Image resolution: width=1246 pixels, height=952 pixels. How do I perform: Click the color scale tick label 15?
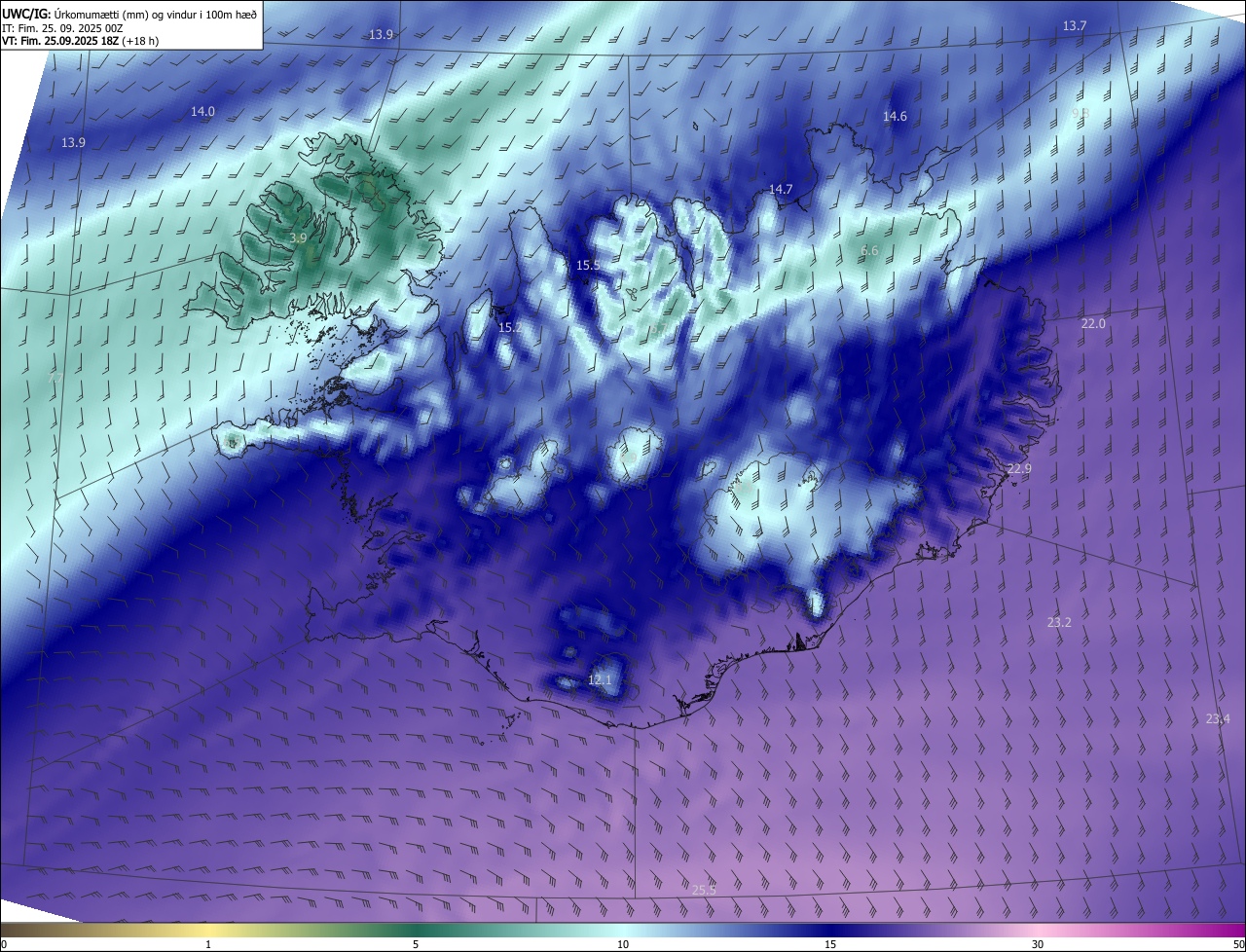point(830,944)
